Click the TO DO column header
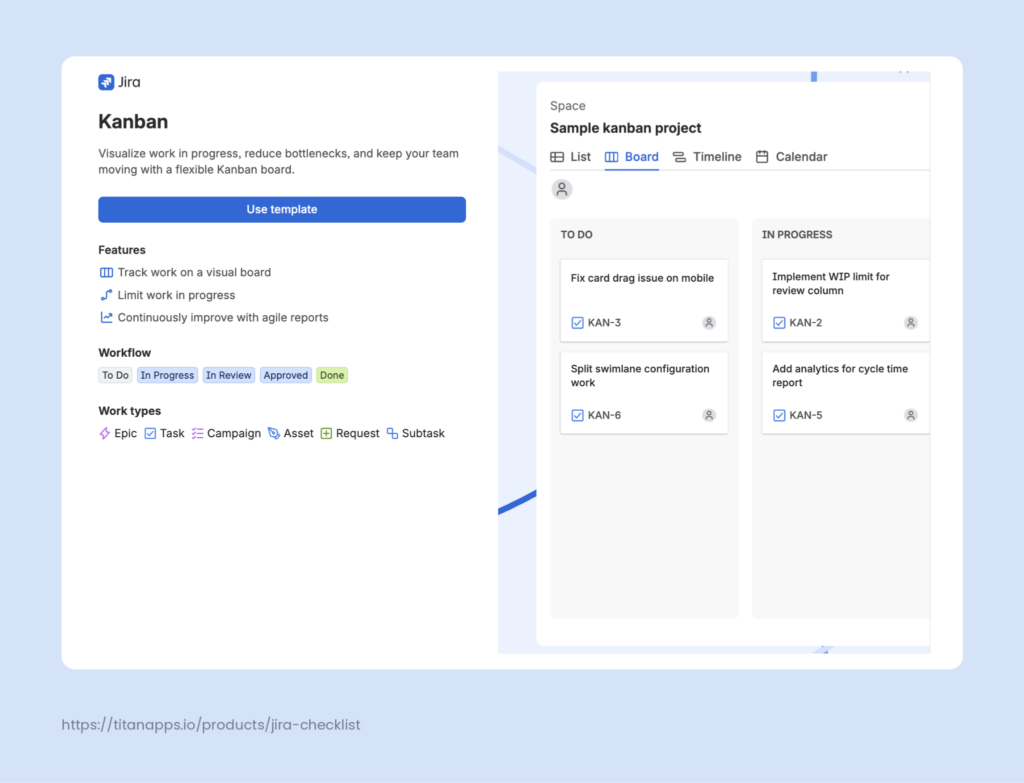 577,234
